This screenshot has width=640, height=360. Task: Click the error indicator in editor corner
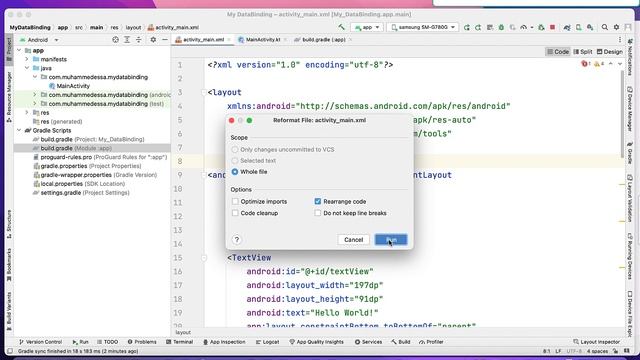click(585, 64)
